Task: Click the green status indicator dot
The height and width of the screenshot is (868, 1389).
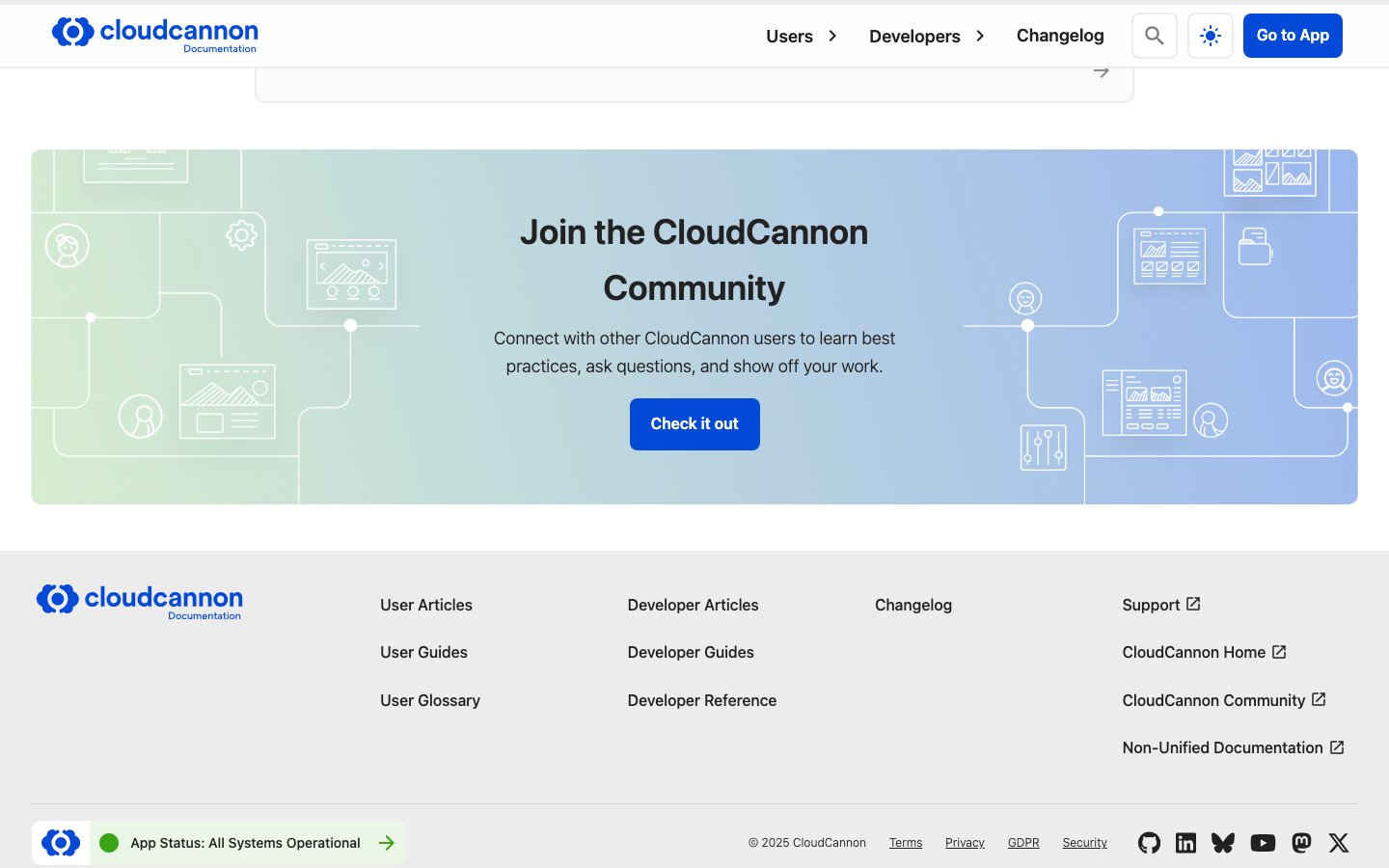Action: coord(109,843)
